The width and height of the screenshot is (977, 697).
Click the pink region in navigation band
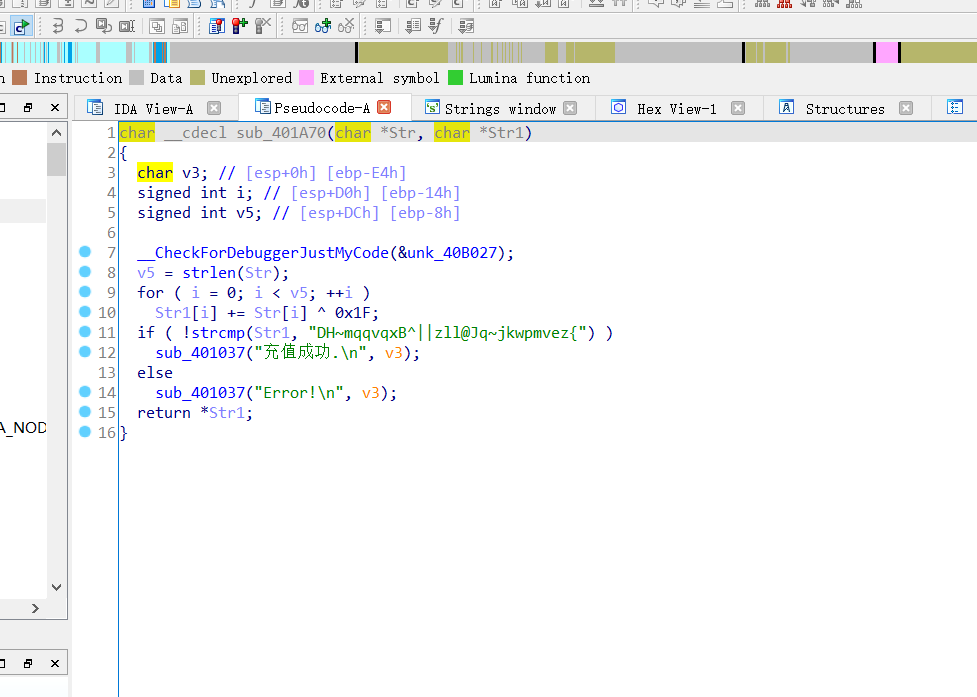(x=887, y=52)
